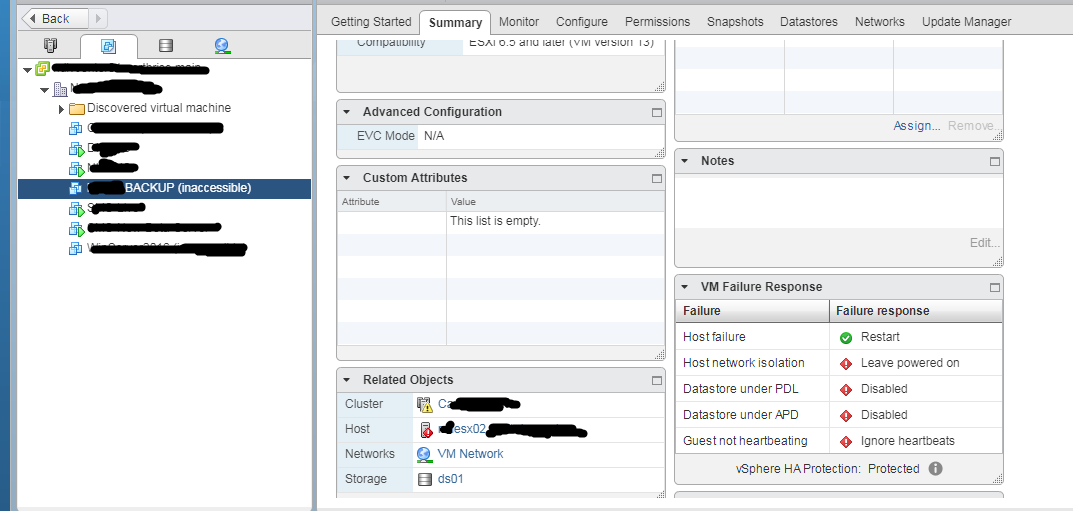Select the Summary tab
The height and width of the screenshot is (511, 1073).
(x=455, y=23)
